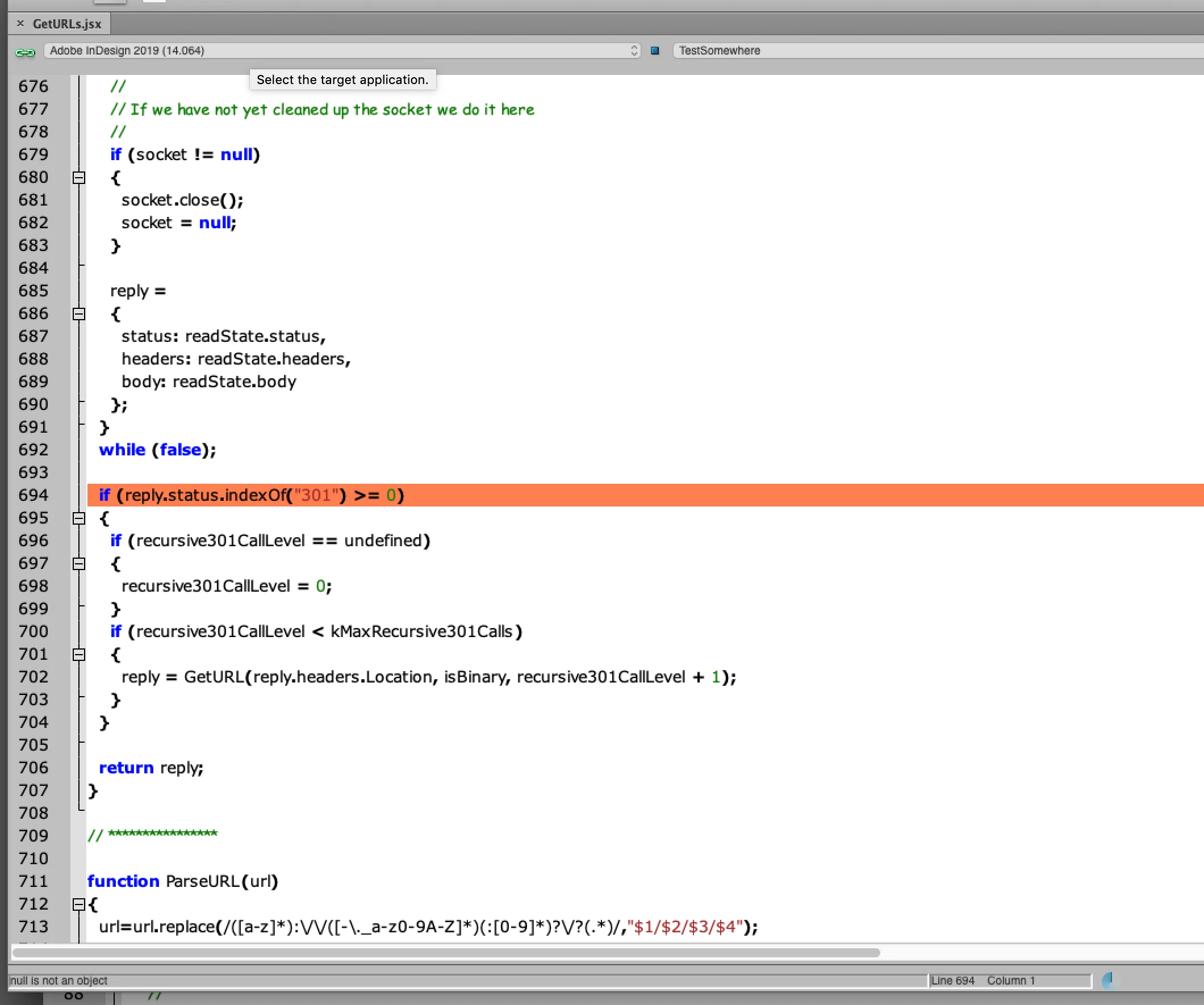Select the GetURLs.jsx document tab
Viewport: 1204px width, 1005px height.
(x=66, y=24)
